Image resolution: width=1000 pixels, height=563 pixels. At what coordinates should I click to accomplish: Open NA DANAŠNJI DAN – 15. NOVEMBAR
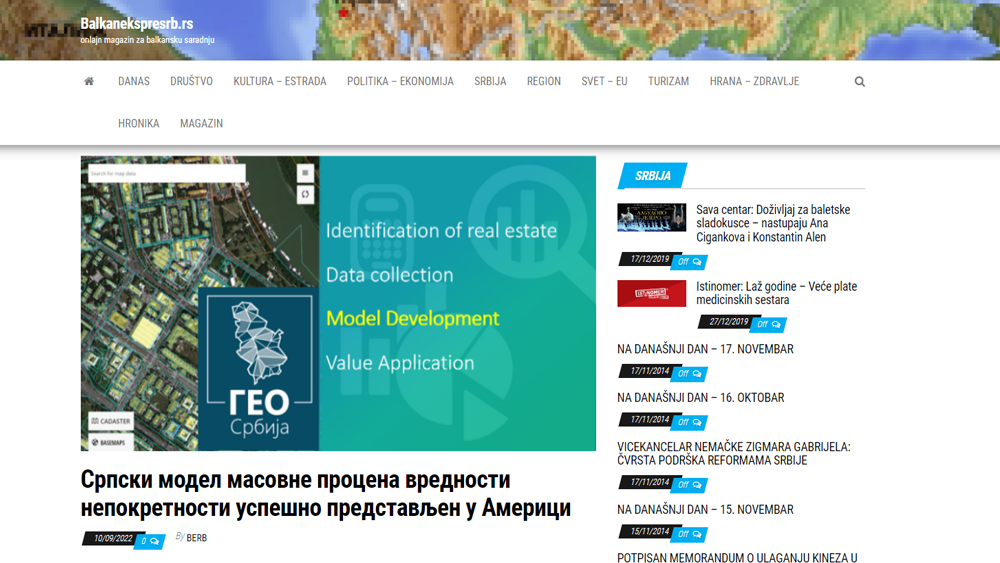[x=705, y=510]
